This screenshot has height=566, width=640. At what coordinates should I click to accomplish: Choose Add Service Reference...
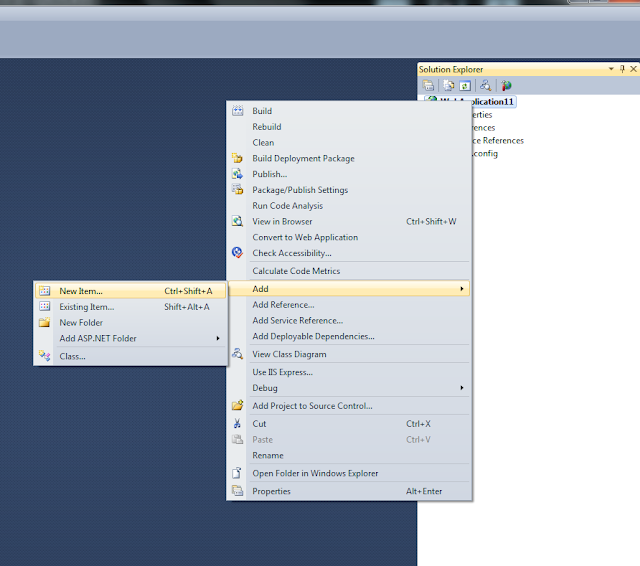click(349, 321)
